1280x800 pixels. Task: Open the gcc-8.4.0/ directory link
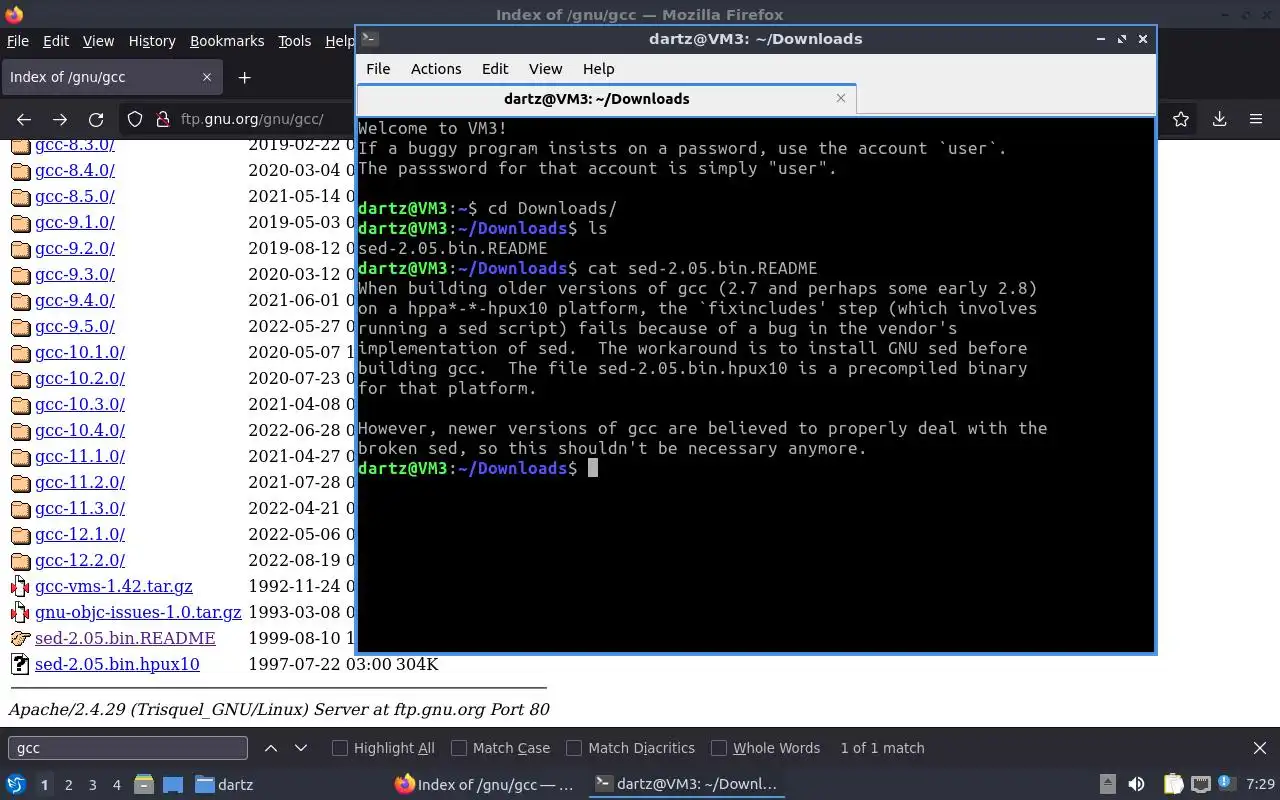coord(75,170)
